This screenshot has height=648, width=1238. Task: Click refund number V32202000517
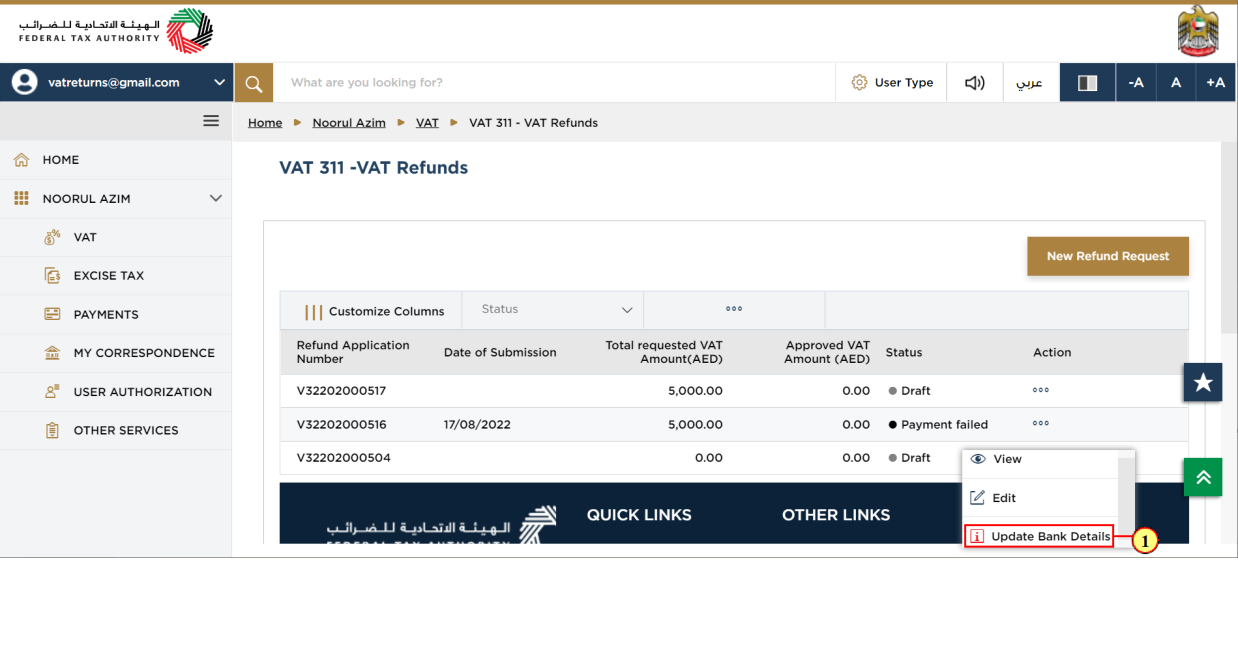click(341, 391)
